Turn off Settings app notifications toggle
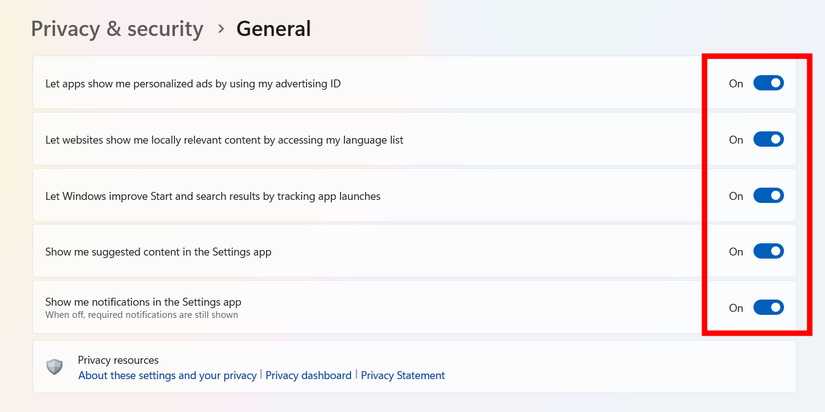 (x=768, y=308)
